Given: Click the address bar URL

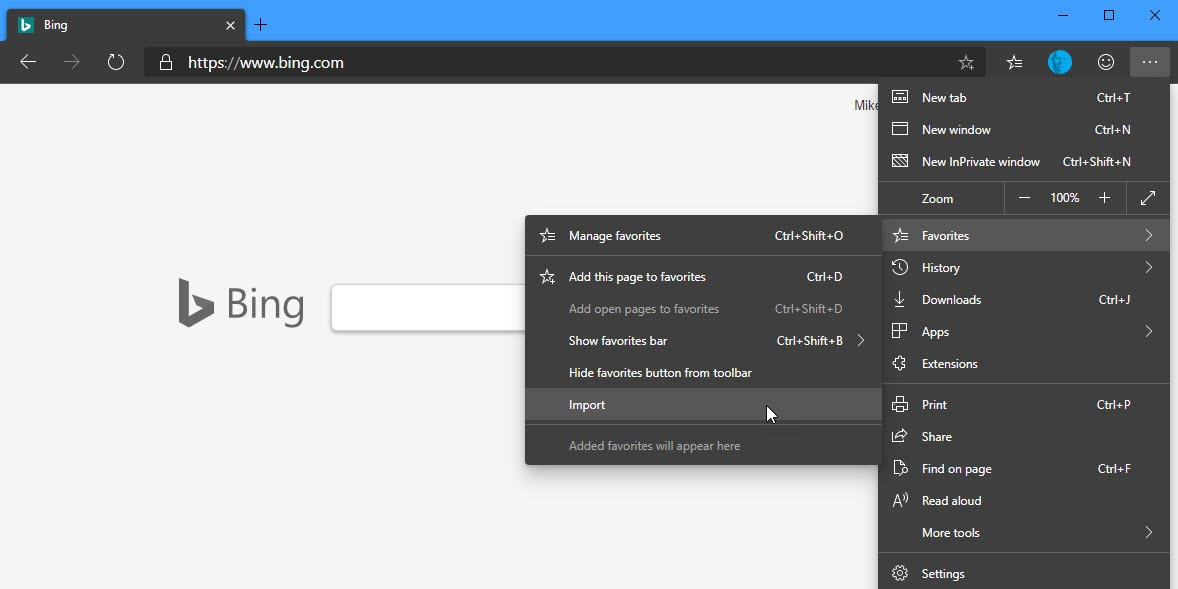Looking at the screenshot, I should (265, 62).
